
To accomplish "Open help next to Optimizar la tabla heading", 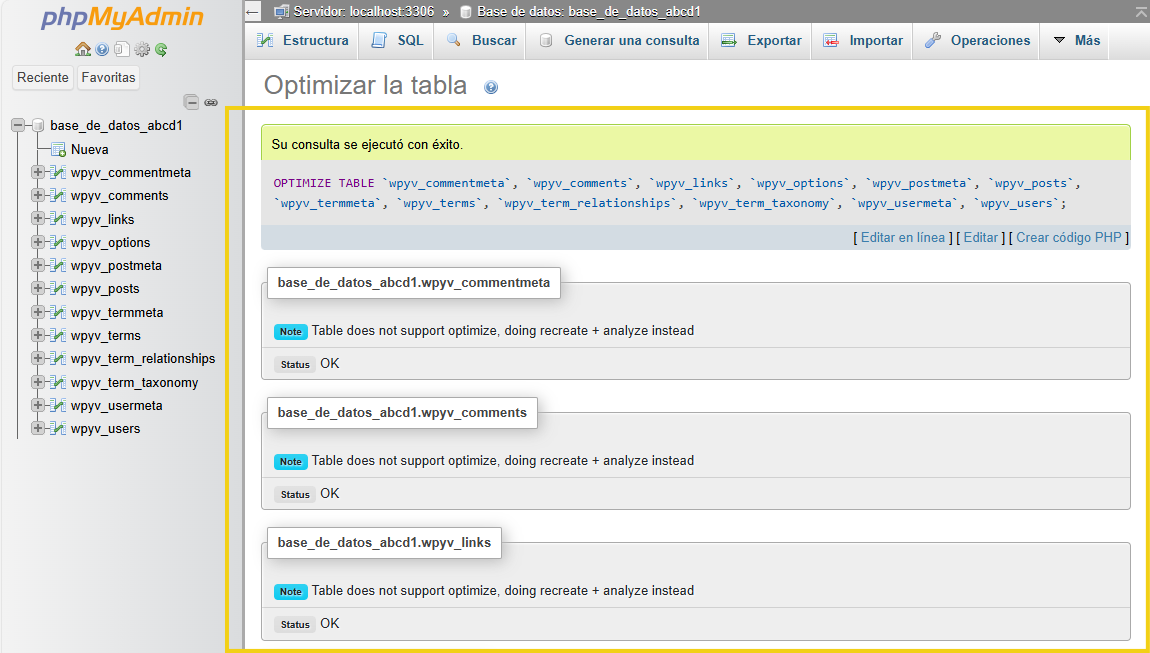I will [x=489, y=85].
